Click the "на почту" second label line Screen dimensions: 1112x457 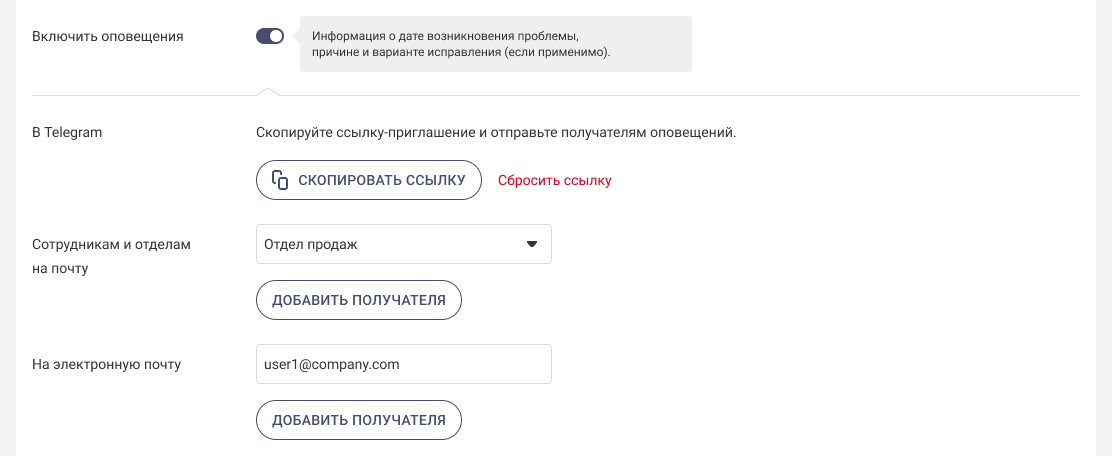point(60,269)
